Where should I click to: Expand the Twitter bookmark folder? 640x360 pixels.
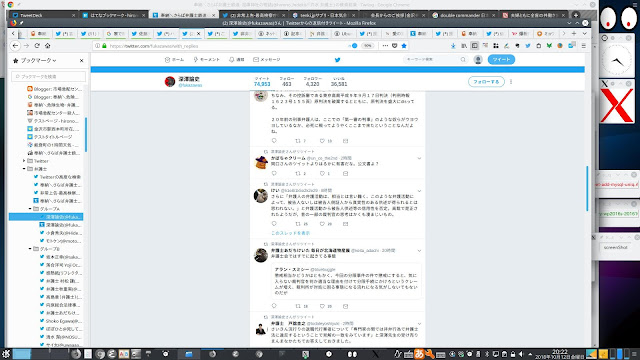(24, 161)
